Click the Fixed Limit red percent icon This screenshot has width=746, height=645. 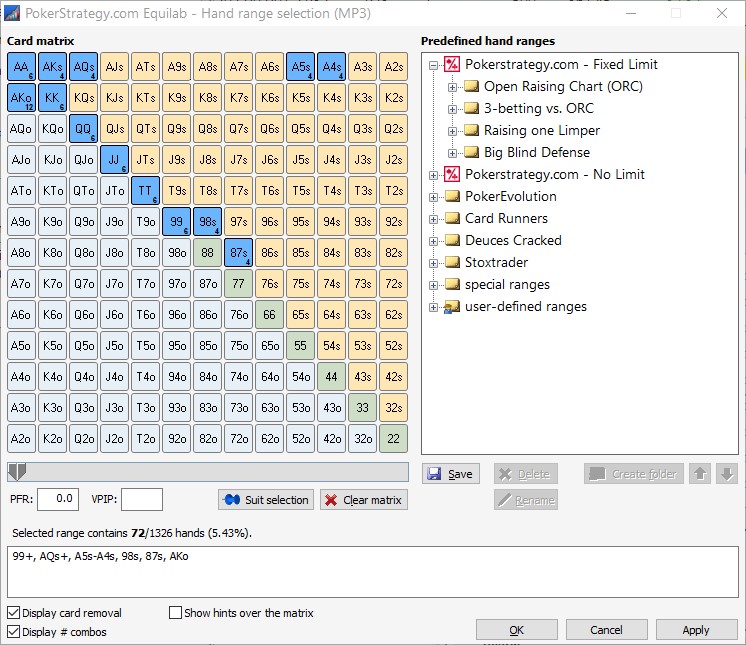click(x=452, y=64)
